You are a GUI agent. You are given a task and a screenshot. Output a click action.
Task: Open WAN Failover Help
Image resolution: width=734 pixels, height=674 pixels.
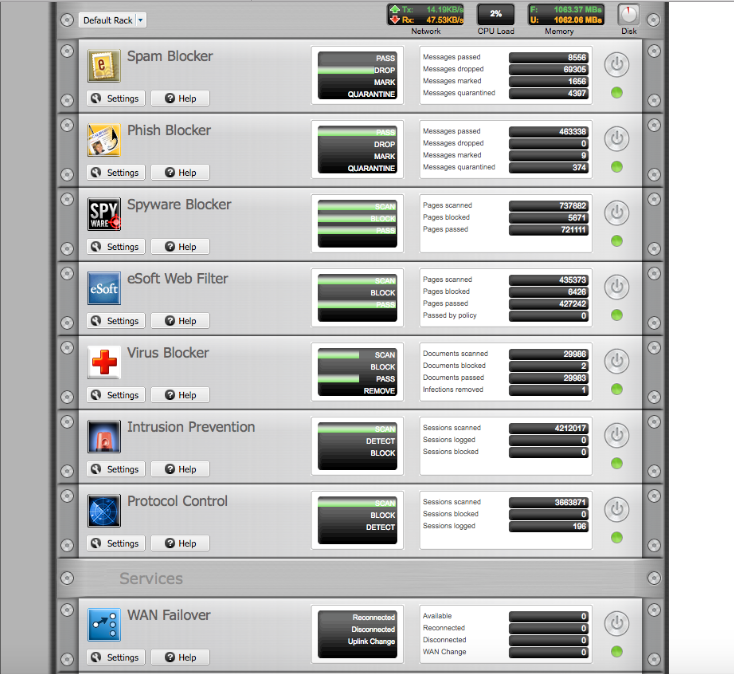click(180, 657)
